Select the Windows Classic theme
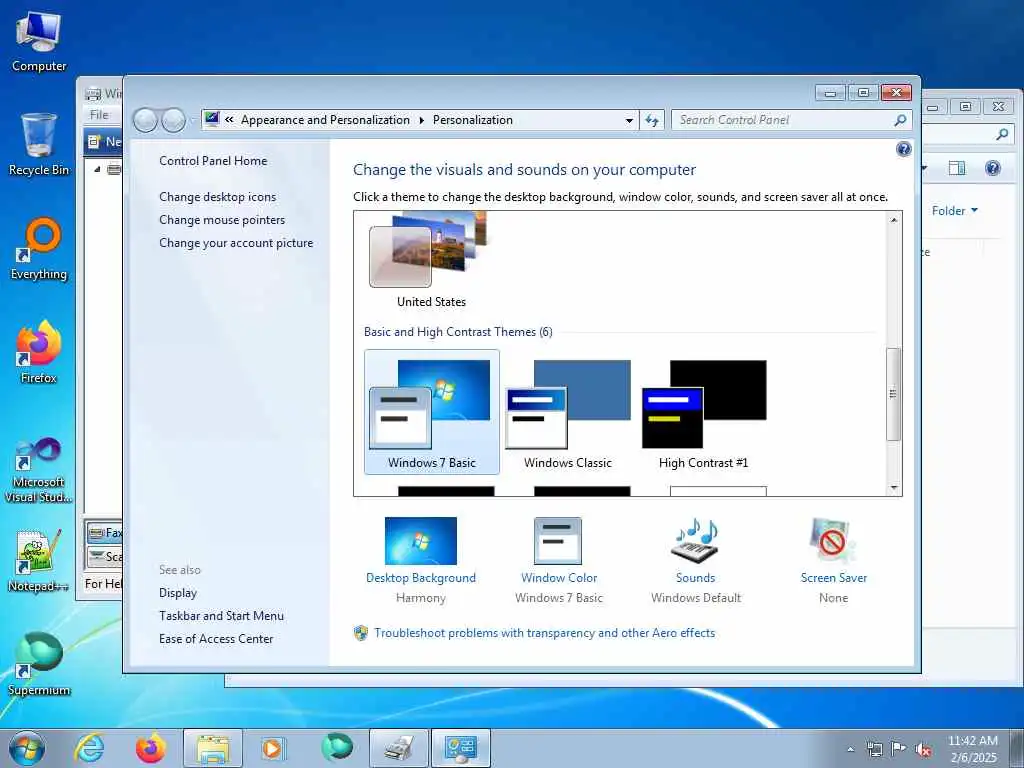The height and width of the screenshot is (768, 1024). click(x=568, y=411)
